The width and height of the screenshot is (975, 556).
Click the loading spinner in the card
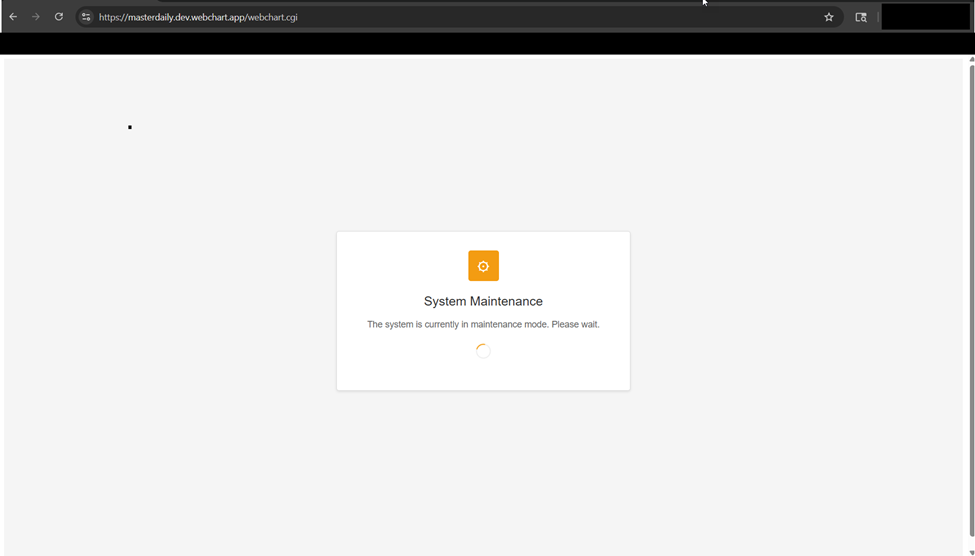coord(483,351)
